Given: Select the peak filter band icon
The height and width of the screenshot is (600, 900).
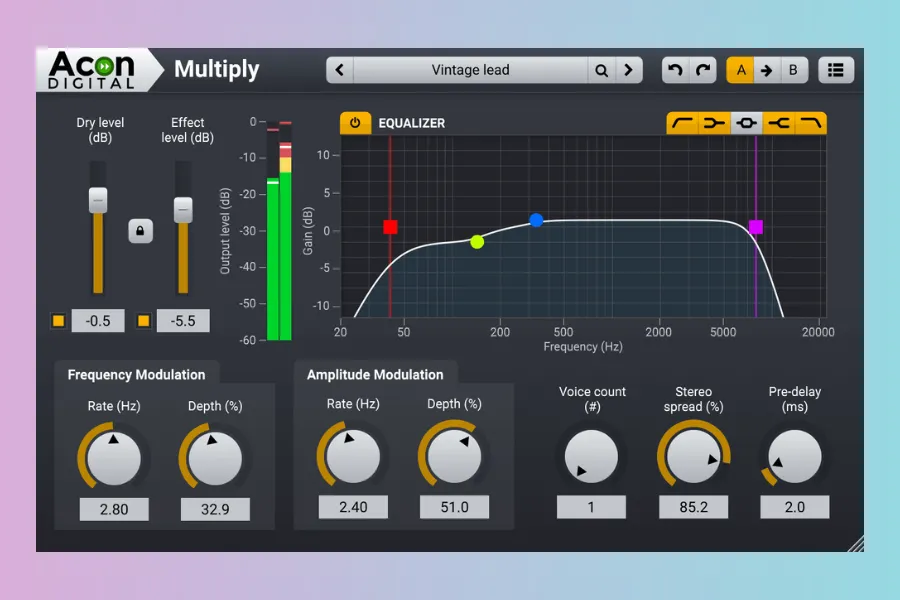Looking at the screenshot, I should pos(746,123).
